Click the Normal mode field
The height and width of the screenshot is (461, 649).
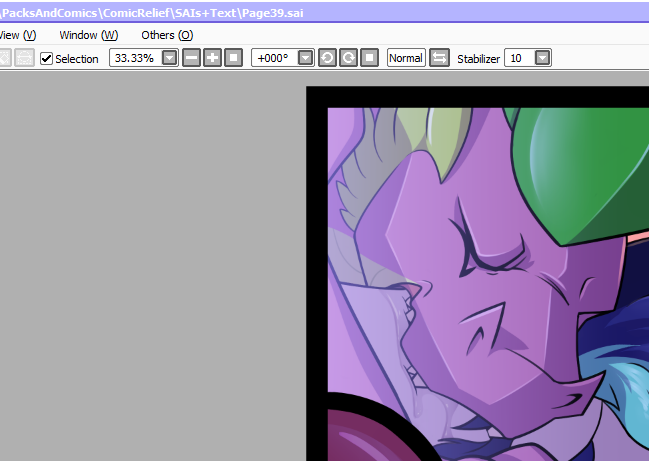click(406, 58)
